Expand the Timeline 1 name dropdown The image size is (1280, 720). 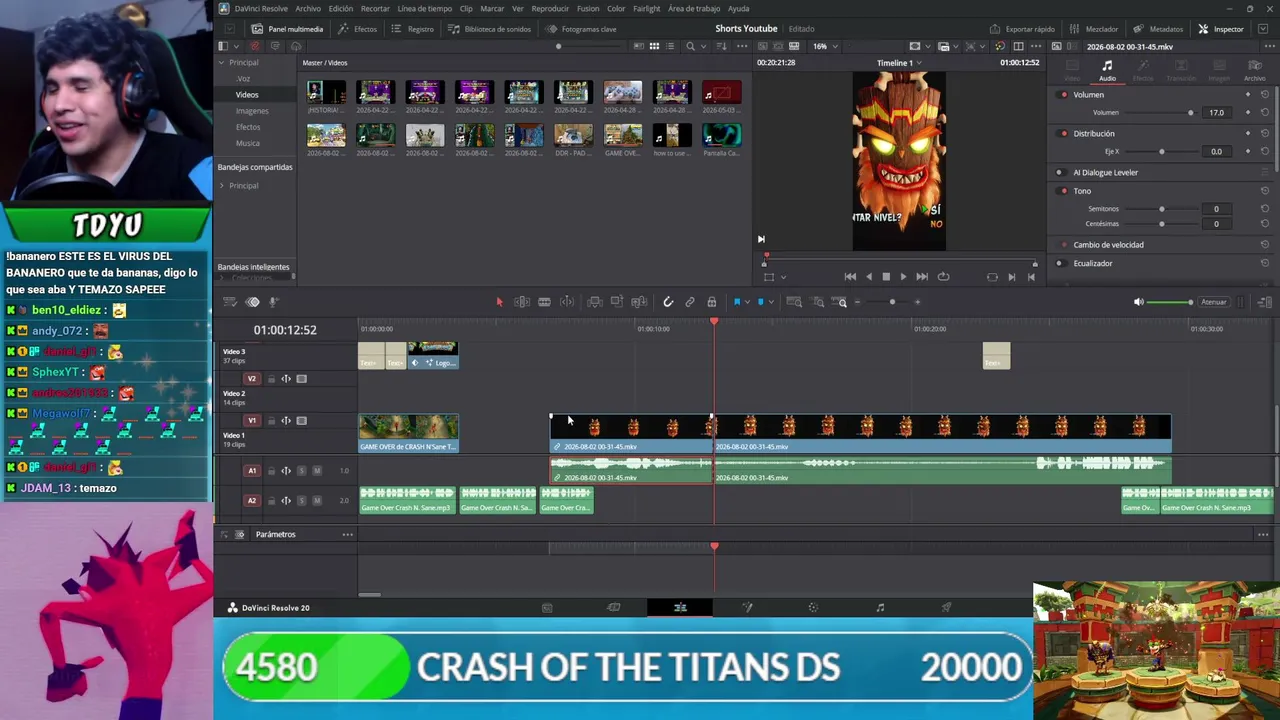click(x=919, y=63)
